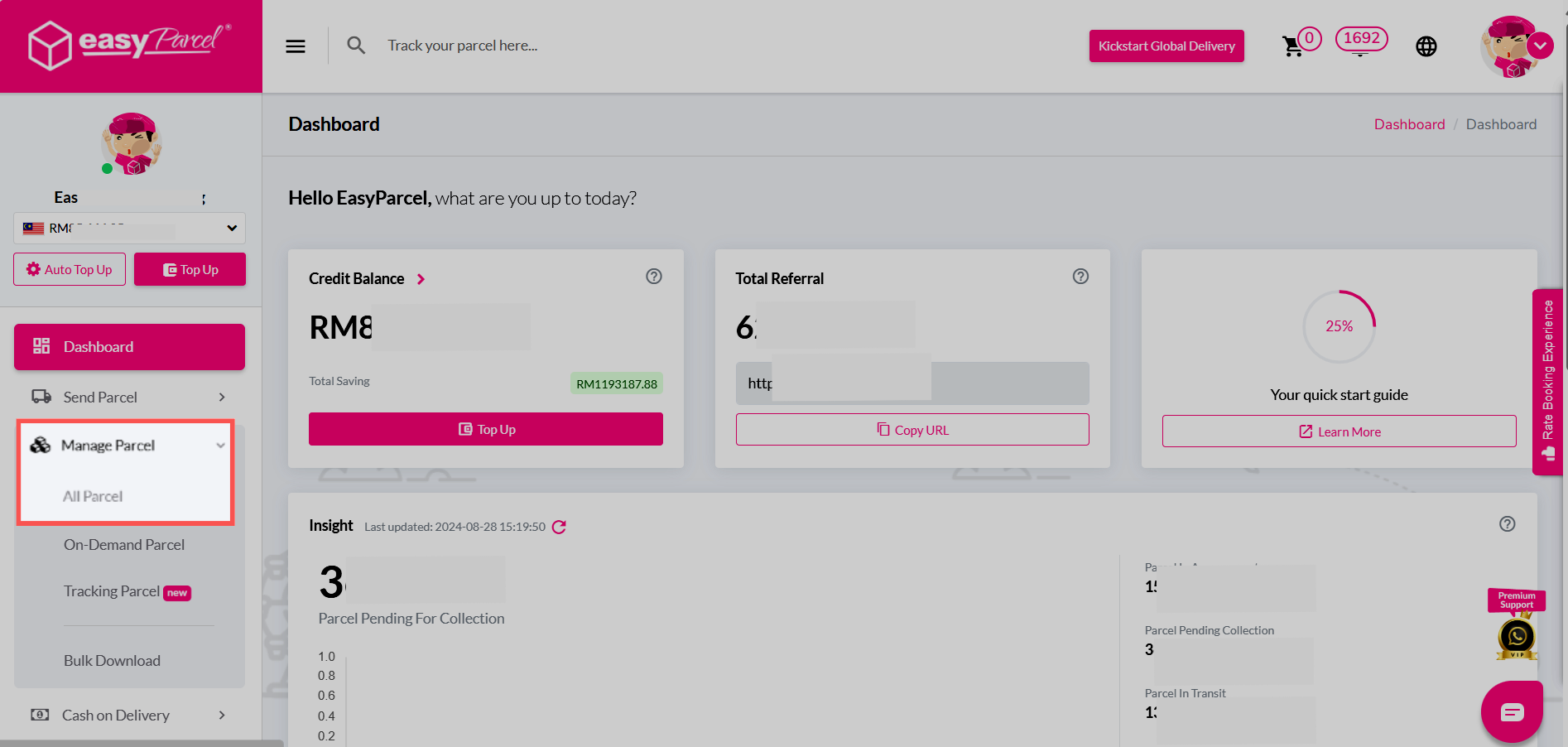Click the Manage Parcel boxes icon
1568x747 pixels.
pyautogui.click(x=40, y=446)
